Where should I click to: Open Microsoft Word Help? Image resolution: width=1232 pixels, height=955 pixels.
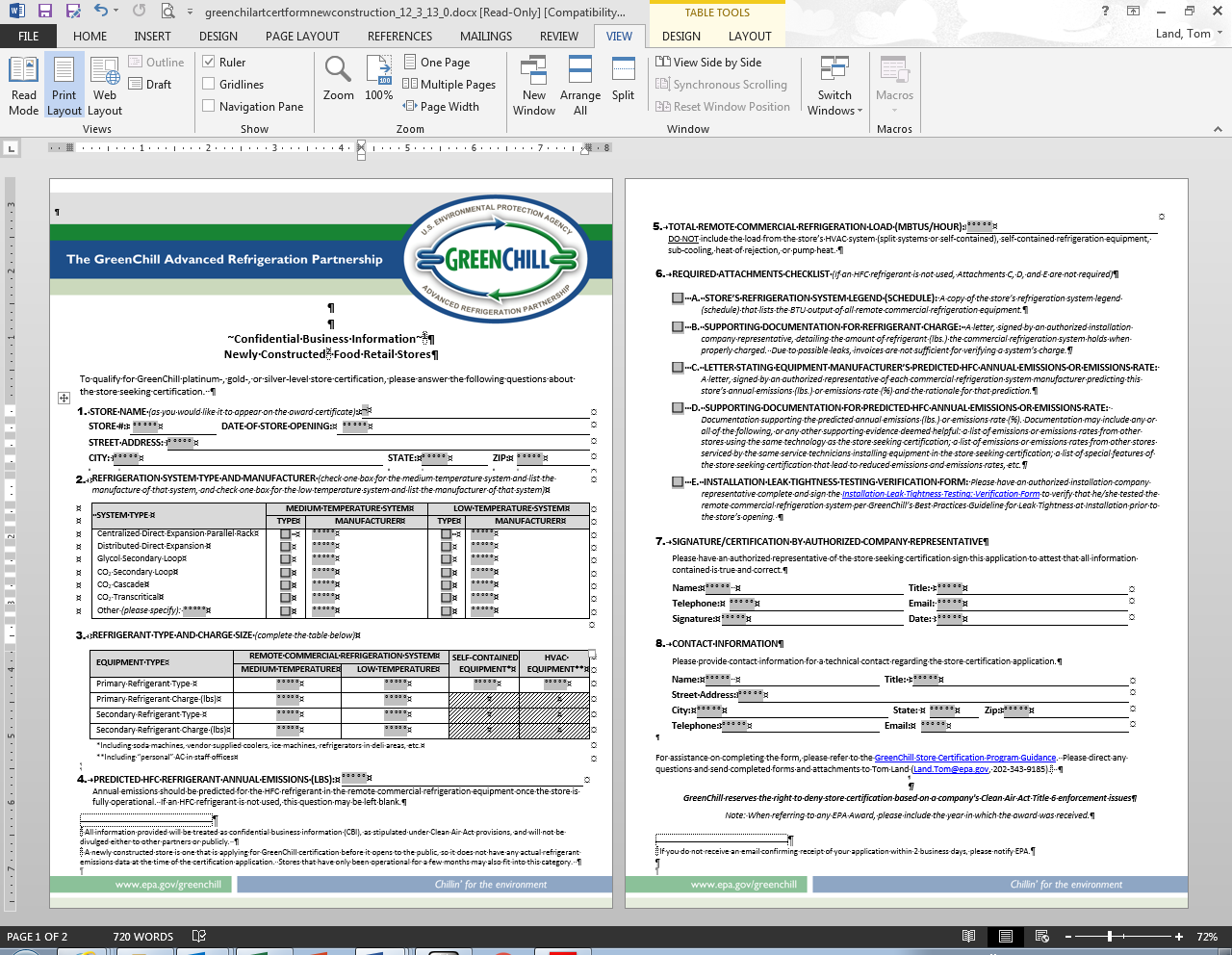point(1105,11)
